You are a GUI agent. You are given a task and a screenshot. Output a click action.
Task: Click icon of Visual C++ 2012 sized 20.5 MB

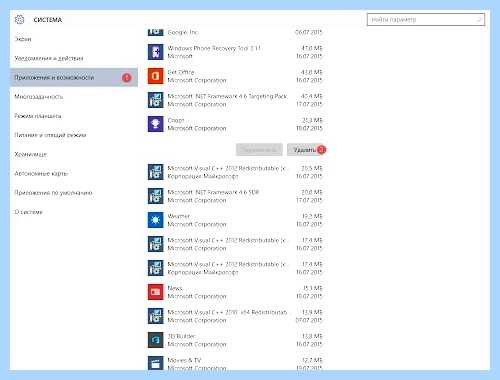(x=156, y=172)
